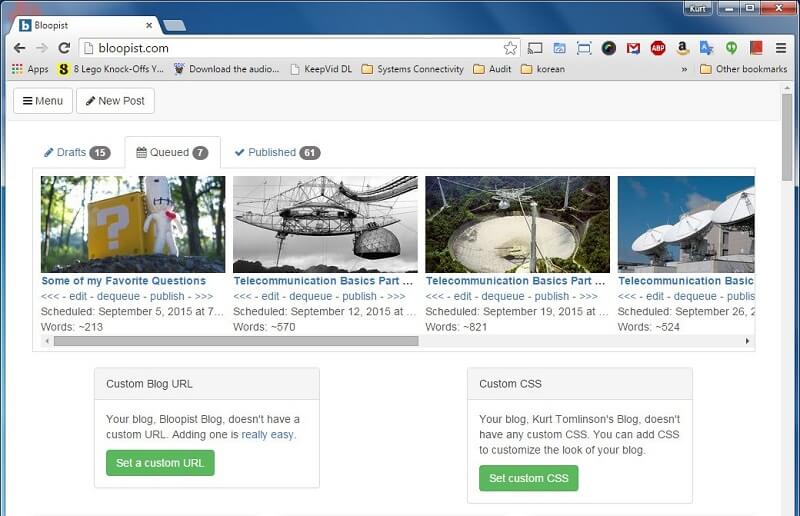Open the Other bookmarks folder
The height and width of the screenshot is (516, 800).
click(x=743, y=69)
